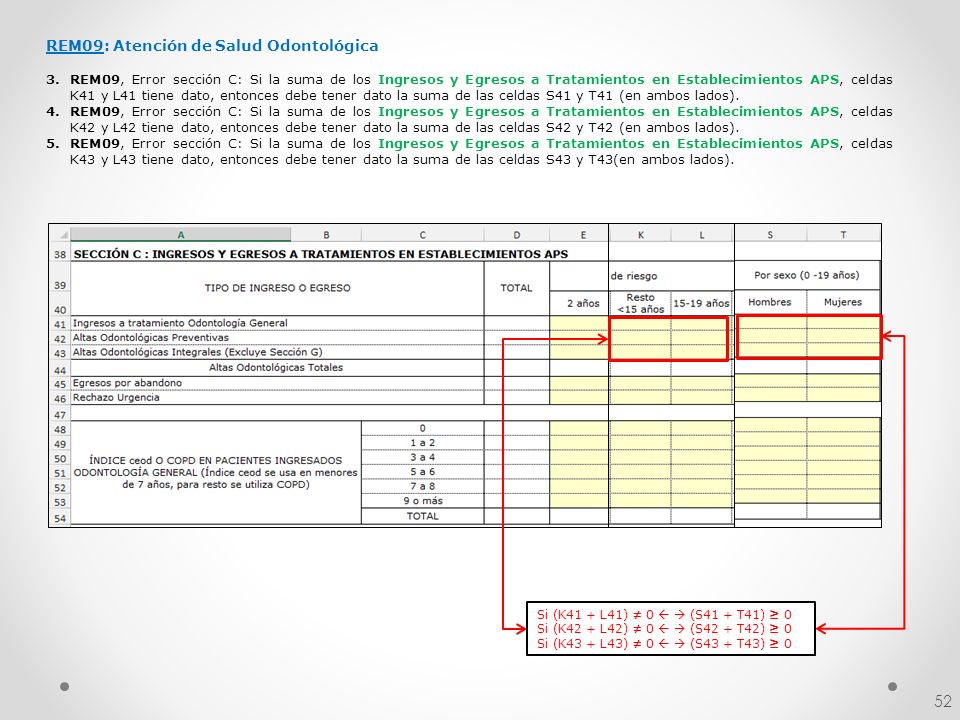Select row header 38
960x720 pixels.
tap(60, 254)
